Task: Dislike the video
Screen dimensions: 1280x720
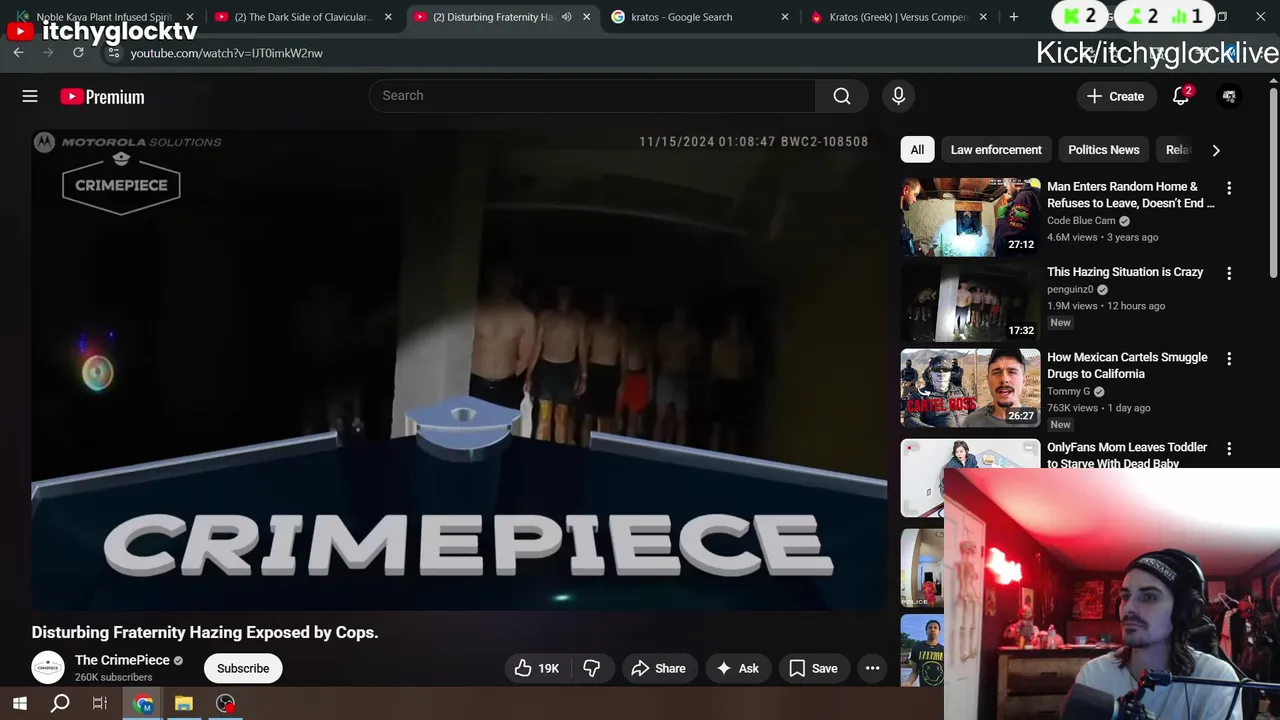Action: click(591, 668)
